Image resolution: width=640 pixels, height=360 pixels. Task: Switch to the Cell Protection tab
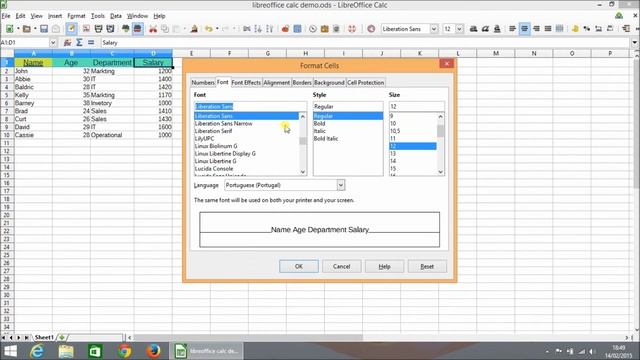[x=366, y=82]
